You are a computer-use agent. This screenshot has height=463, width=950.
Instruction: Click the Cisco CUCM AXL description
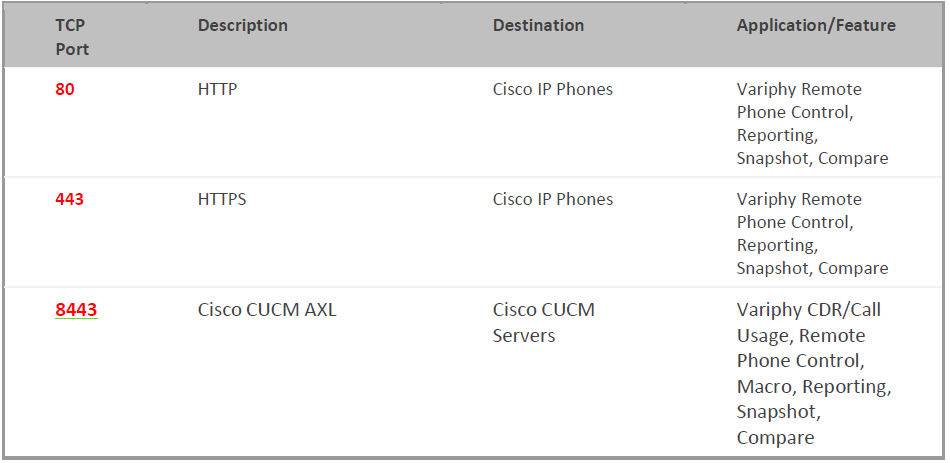click(267, 310)
